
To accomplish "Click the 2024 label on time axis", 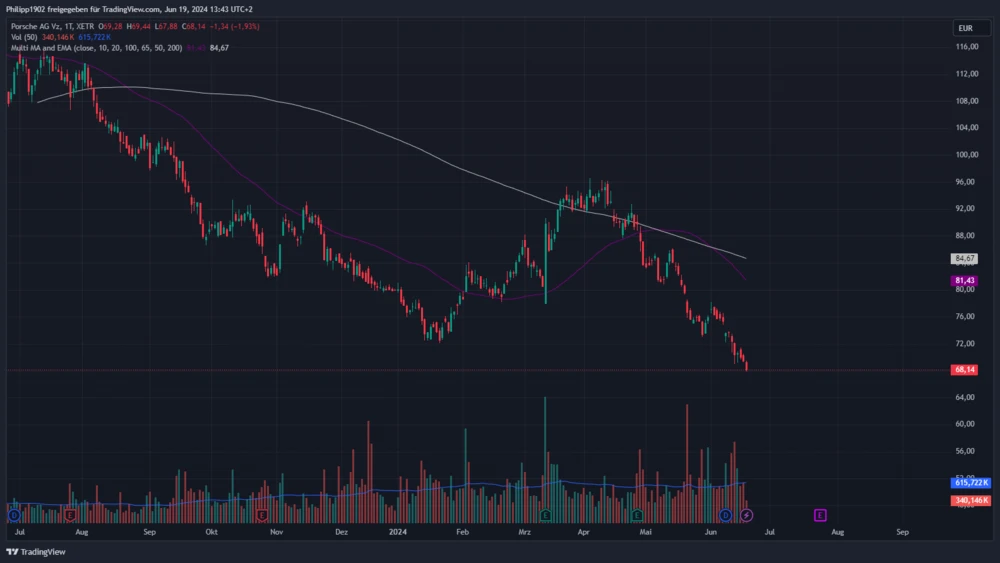I will pos(398,534).
